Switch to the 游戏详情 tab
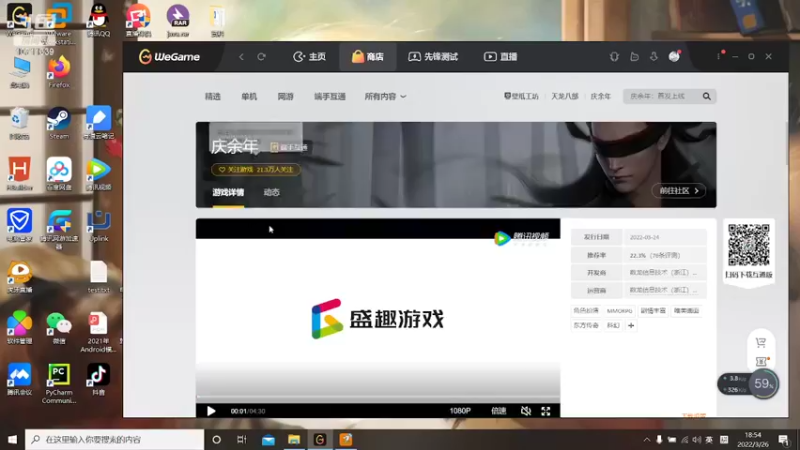The width and height of the screenshot is (800, 450). tap(228, 192)
